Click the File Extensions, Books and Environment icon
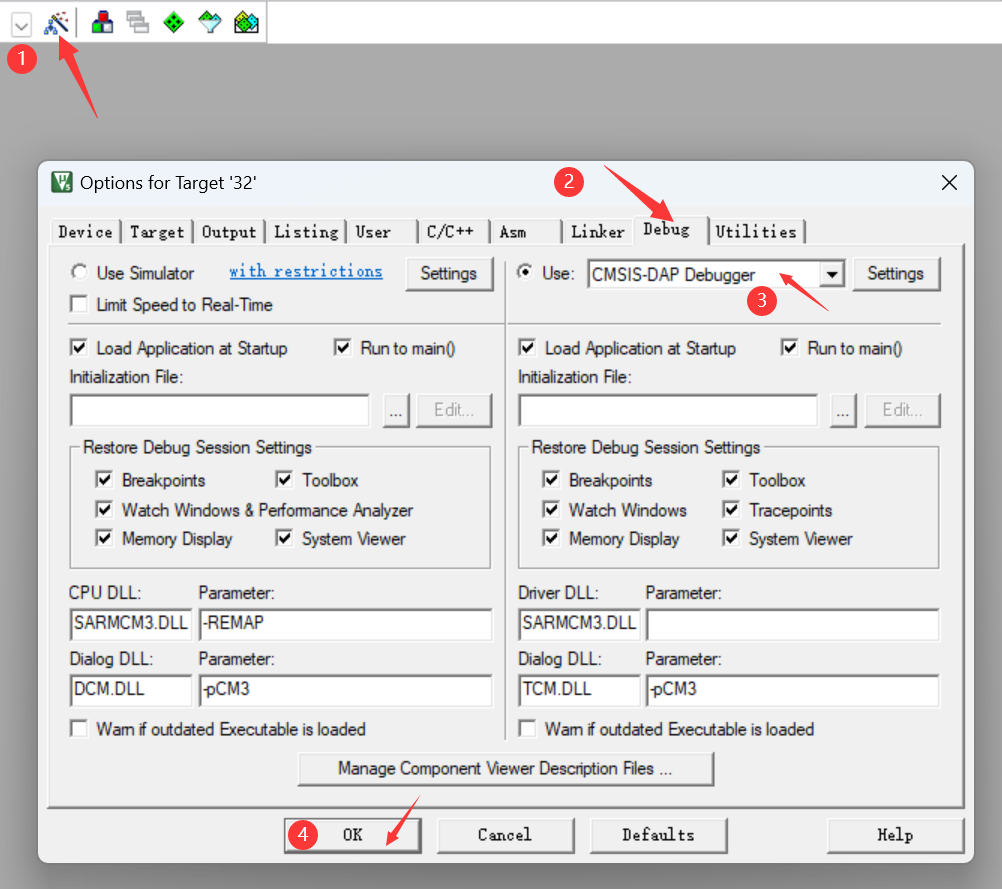The width and height of the screenshot is (1002, 889). coord(102,23)
